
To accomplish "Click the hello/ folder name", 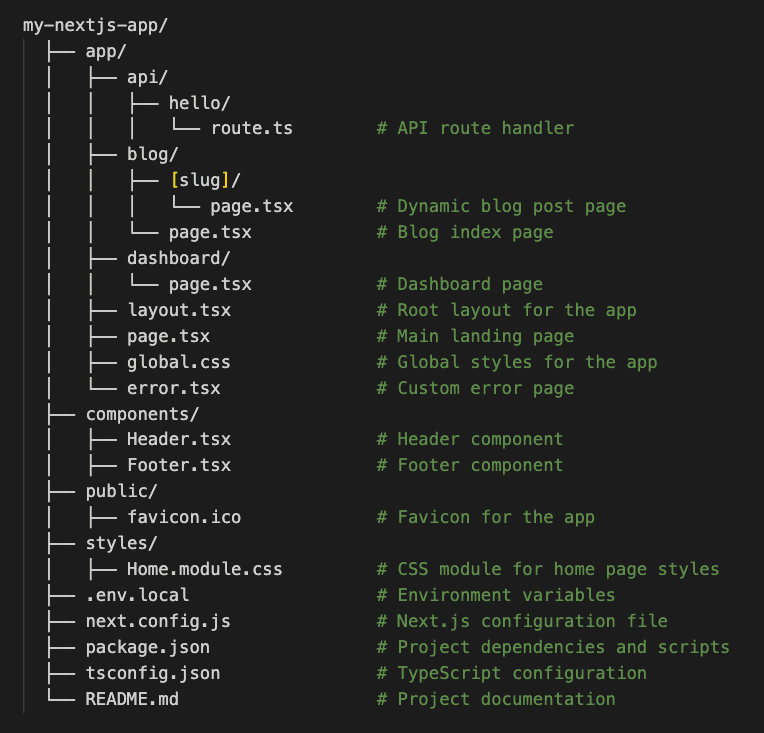I will tap(199, 103).
